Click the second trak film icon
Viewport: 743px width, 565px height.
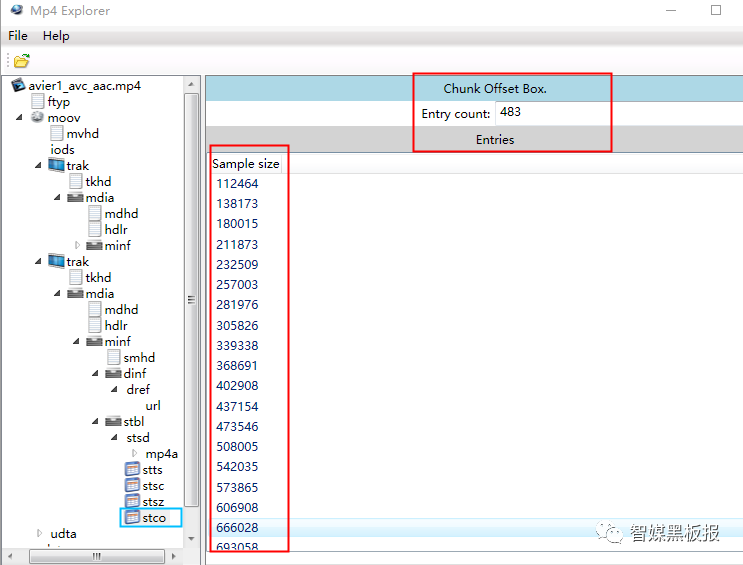pyautogui.click(x=56, y=261)
